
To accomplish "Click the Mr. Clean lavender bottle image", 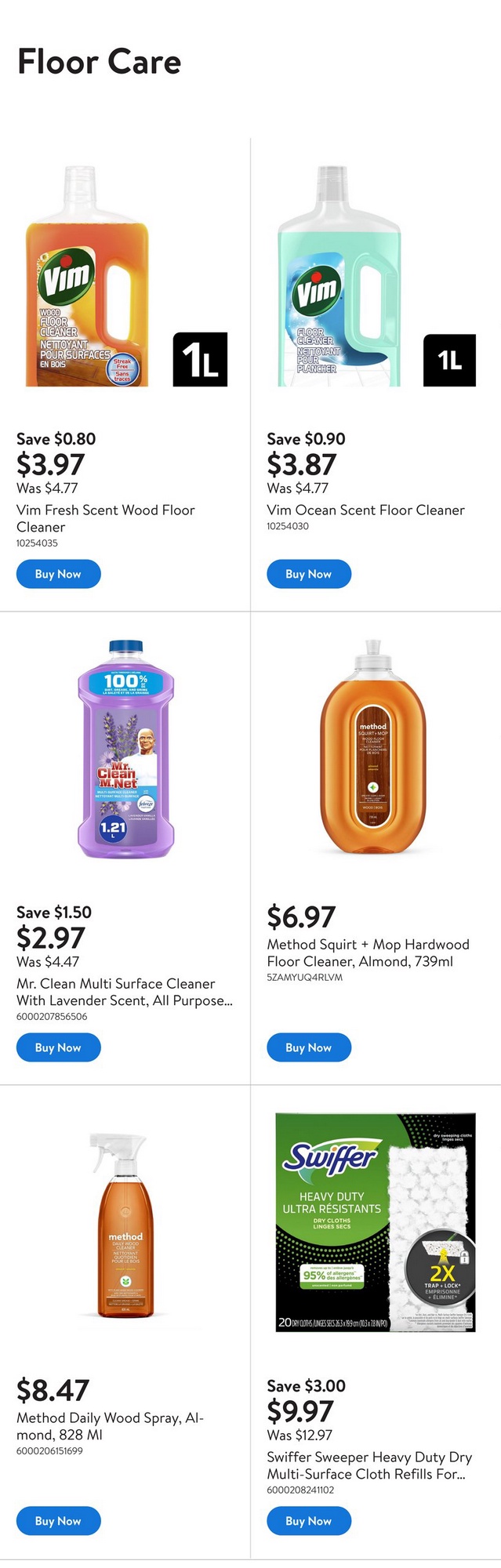I will tap(125, 750).
